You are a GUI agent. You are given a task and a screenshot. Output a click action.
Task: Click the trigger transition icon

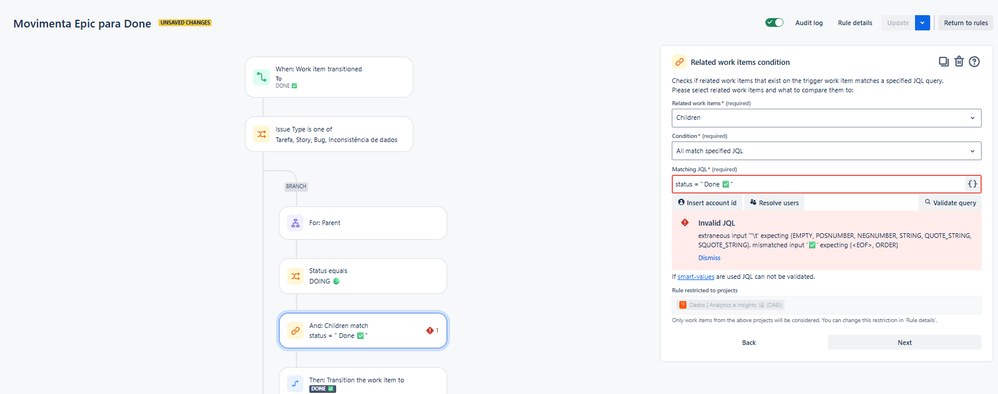[261, 77]
